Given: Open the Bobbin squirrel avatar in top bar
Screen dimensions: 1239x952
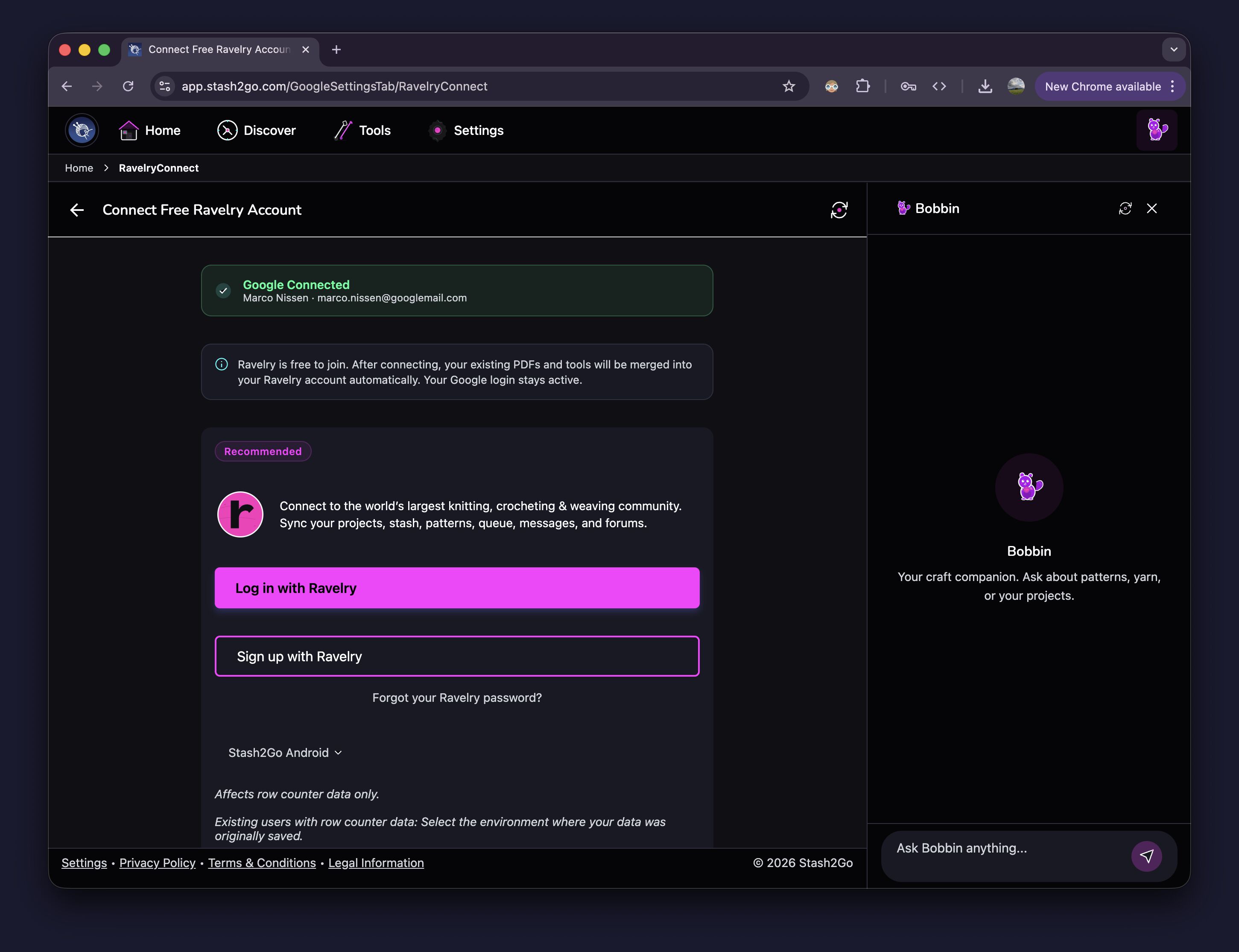Looking at the screenshot, I should click(x=1156, y=130).
